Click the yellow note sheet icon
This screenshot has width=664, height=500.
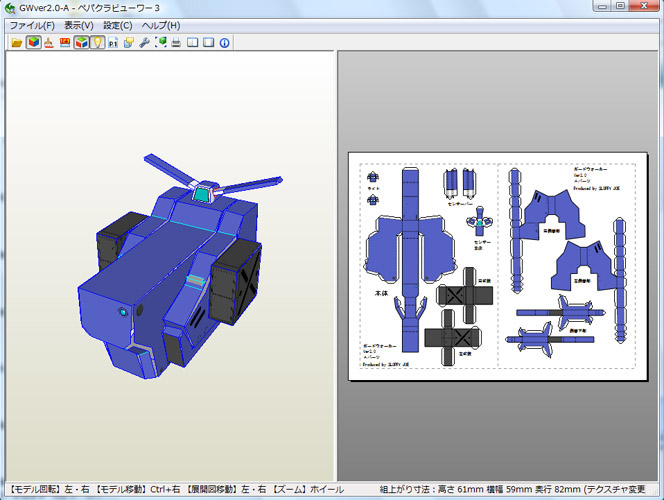[x=129, y=43]
